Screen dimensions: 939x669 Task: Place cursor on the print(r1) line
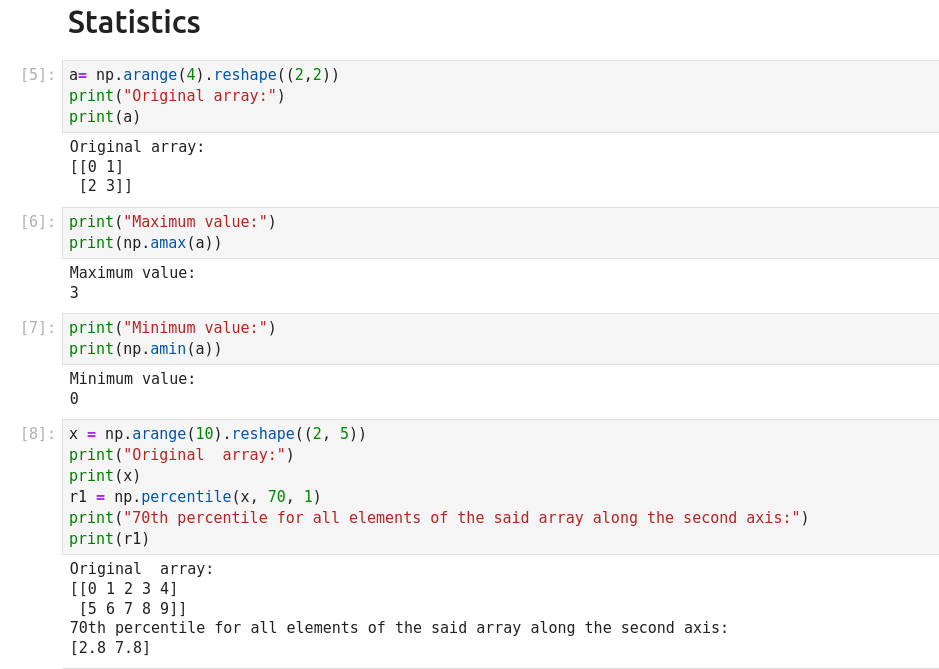click(109, 539)
